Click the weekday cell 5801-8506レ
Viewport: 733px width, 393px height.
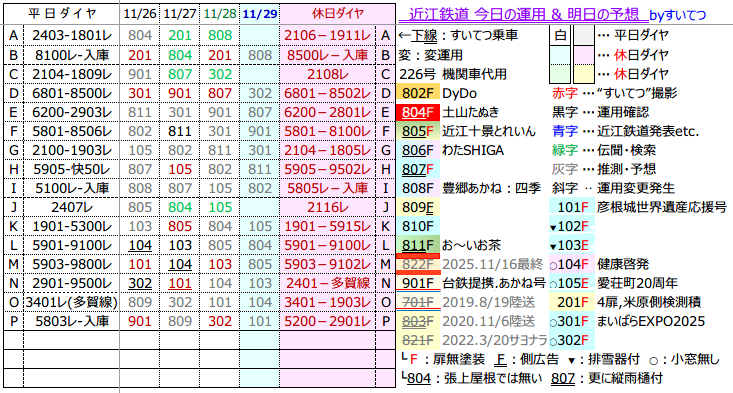point(72,131)
